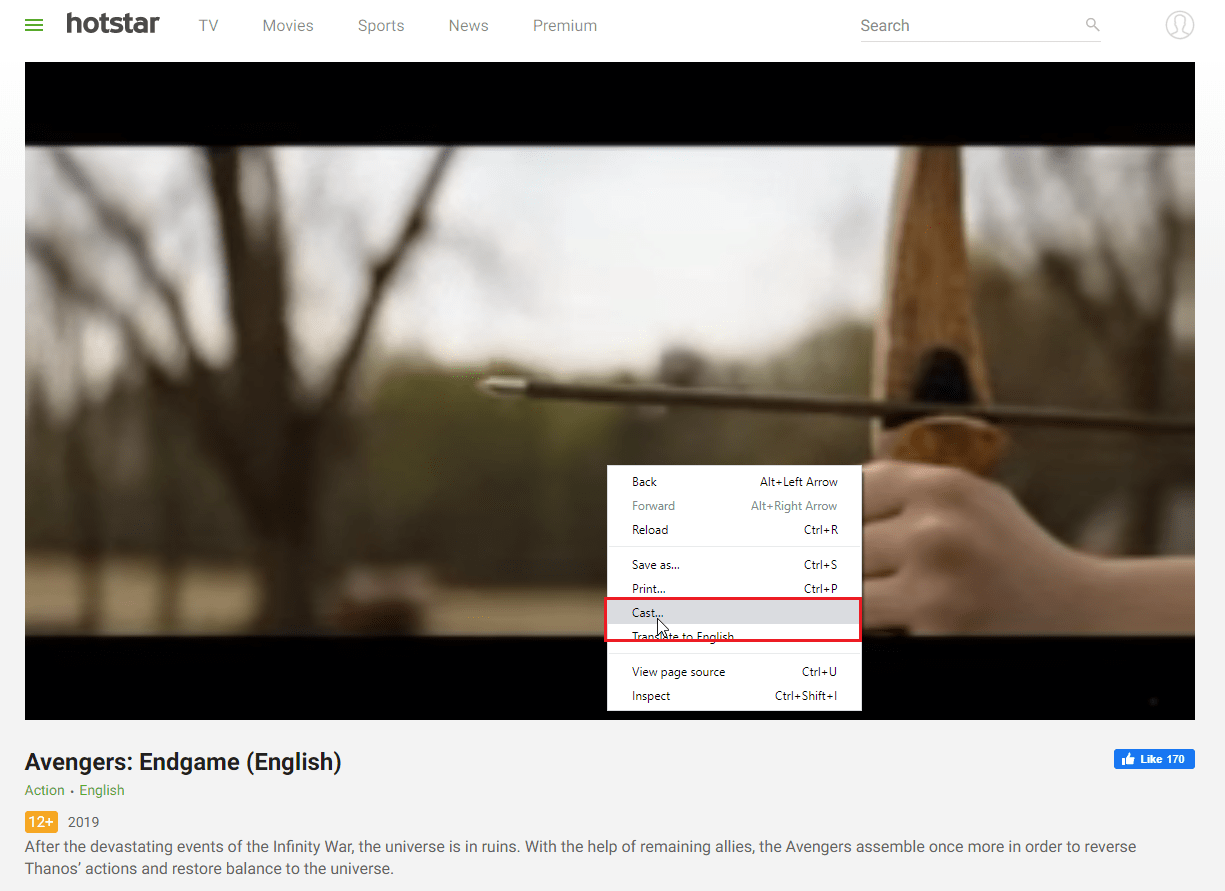This screenshot has width=1225, height=891.
Task: Select Save as... from context menu
Action: pos(734,565)
